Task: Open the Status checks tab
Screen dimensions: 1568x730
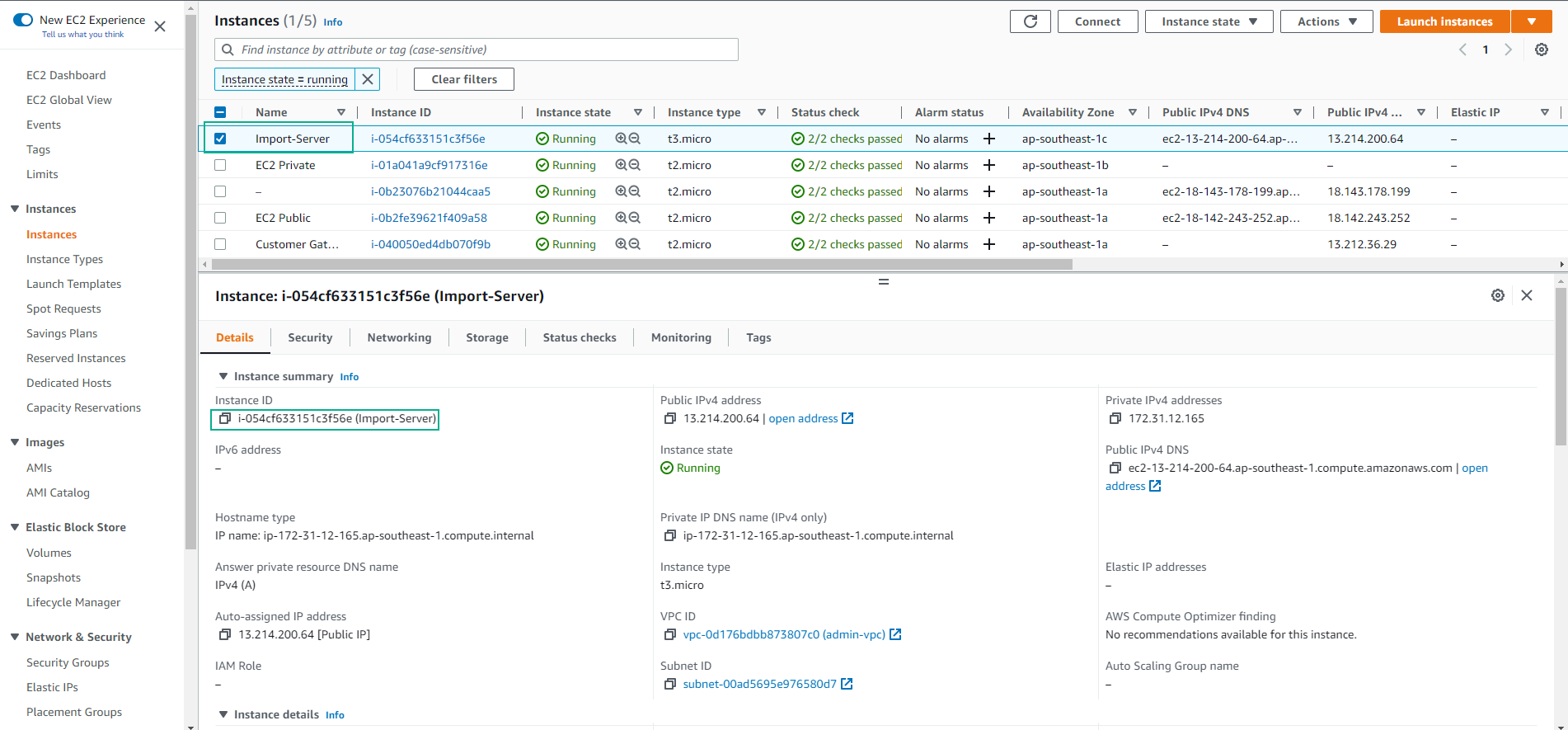Action: point(580,337)
